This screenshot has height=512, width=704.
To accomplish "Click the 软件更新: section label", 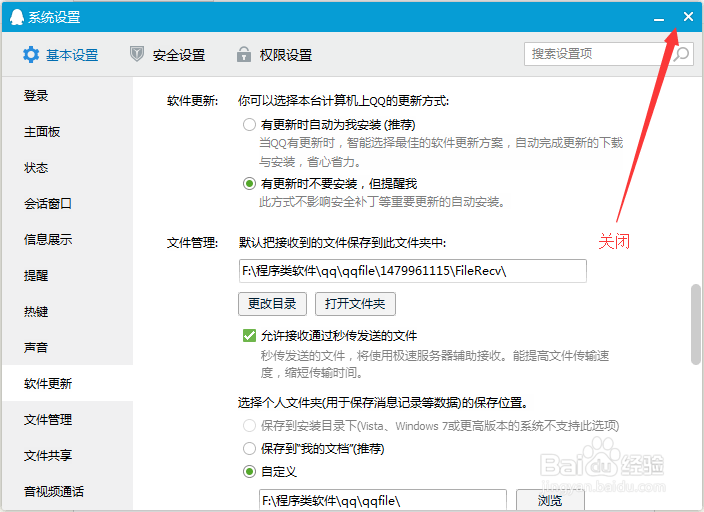I will tap(192, 101).
